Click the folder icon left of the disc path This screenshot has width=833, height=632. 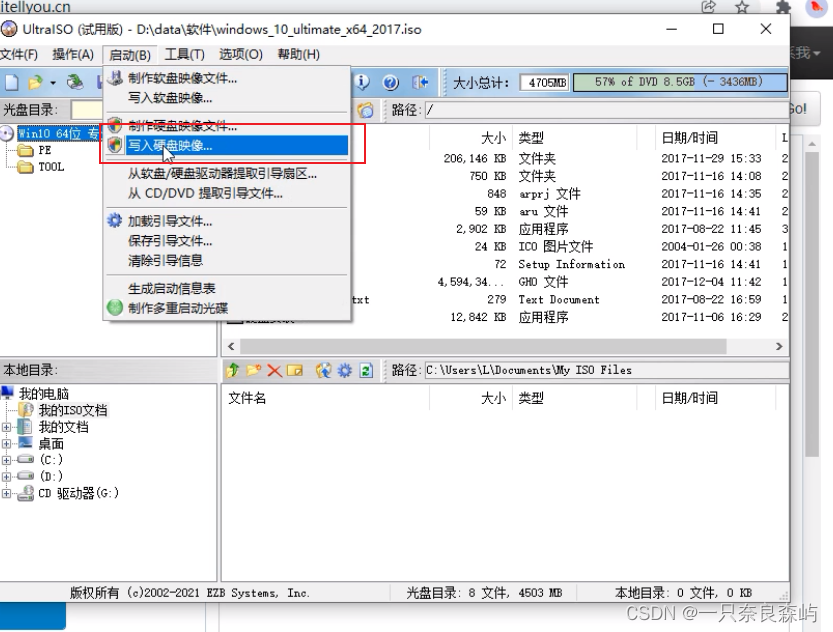365,110
